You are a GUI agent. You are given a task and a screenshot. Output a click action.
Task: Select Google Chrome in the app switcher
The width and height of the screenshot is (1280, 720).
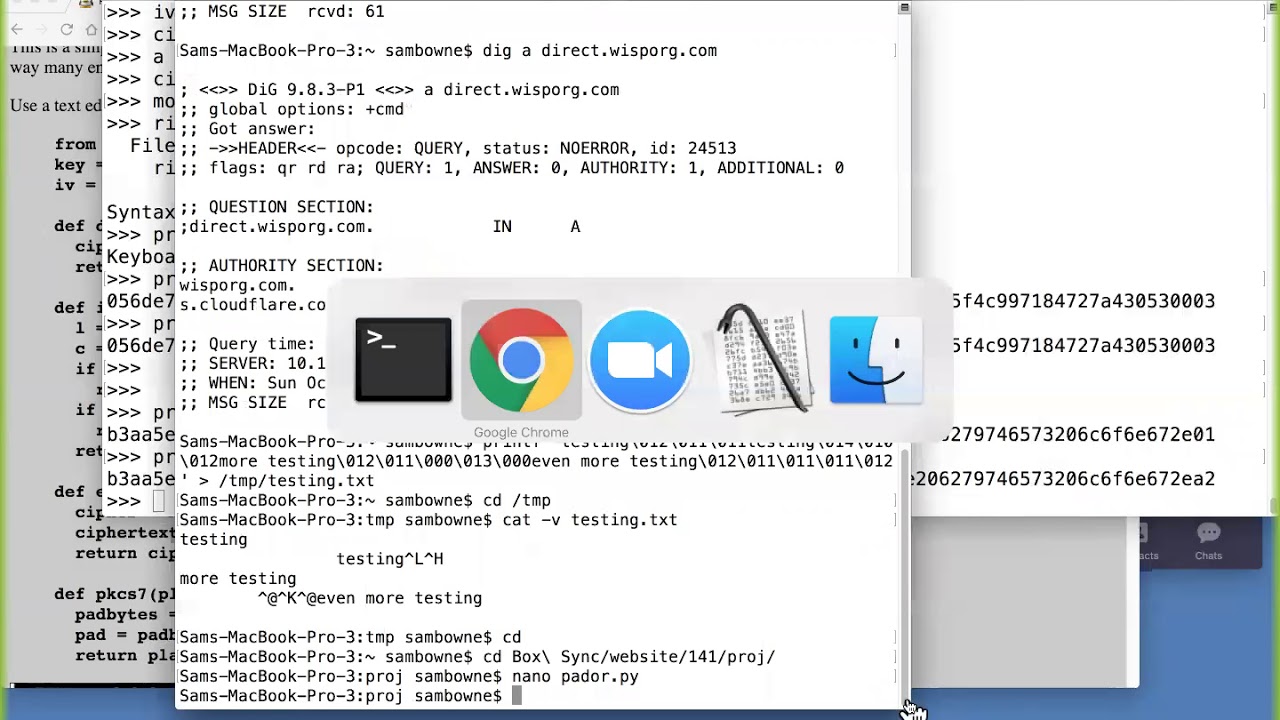521,360
